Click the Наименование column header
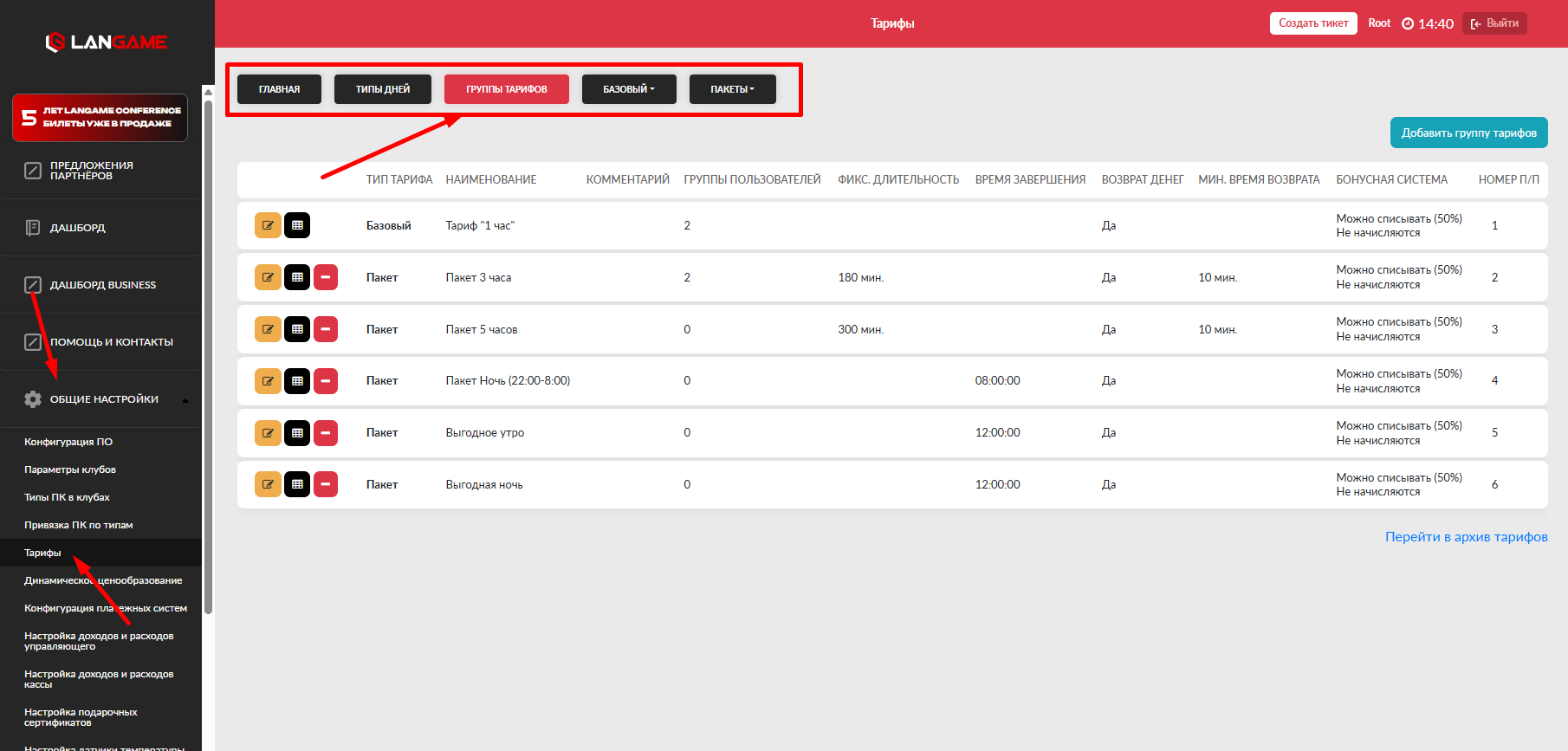The height and width of the screenshot is (751, 1568). pyautogui.click(x=491, y=179)
